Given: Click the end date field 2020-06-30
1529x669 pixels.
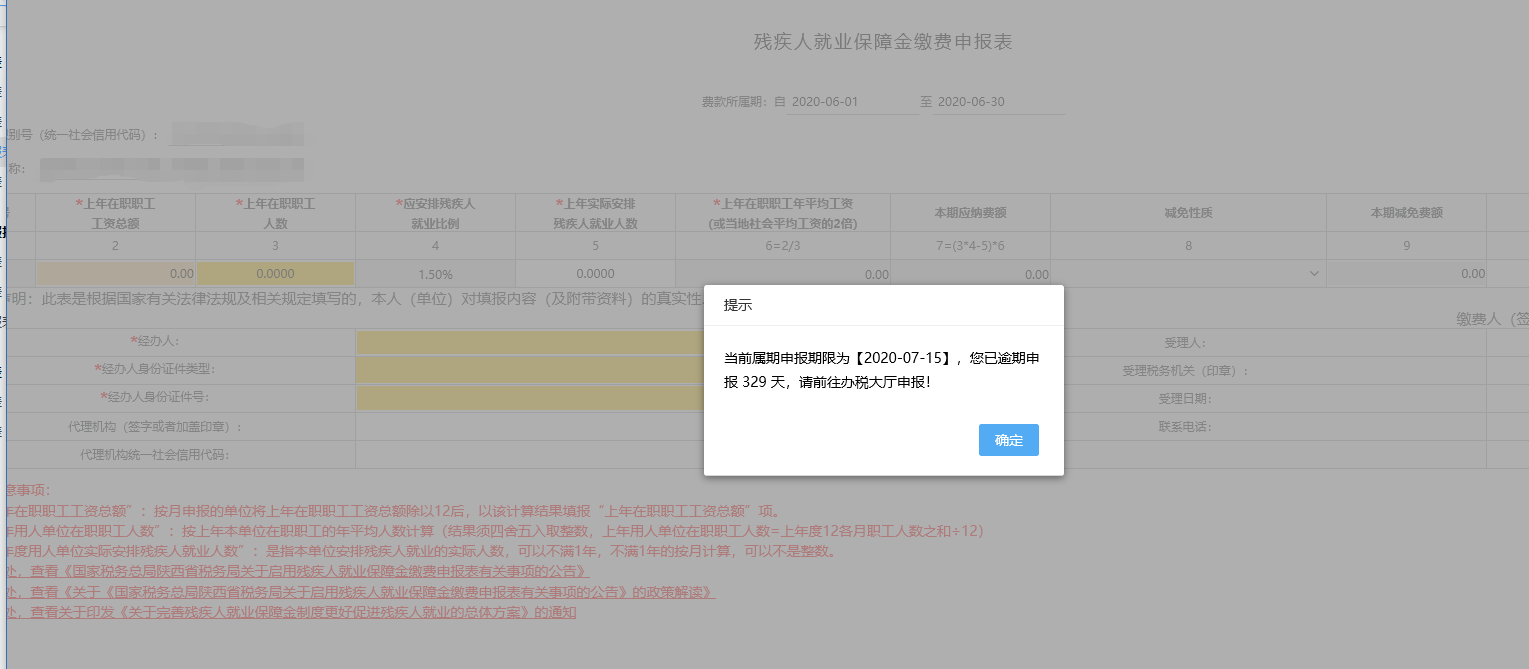Looking at the screenshot, I should pyautogui.click(x=997, y=102).
